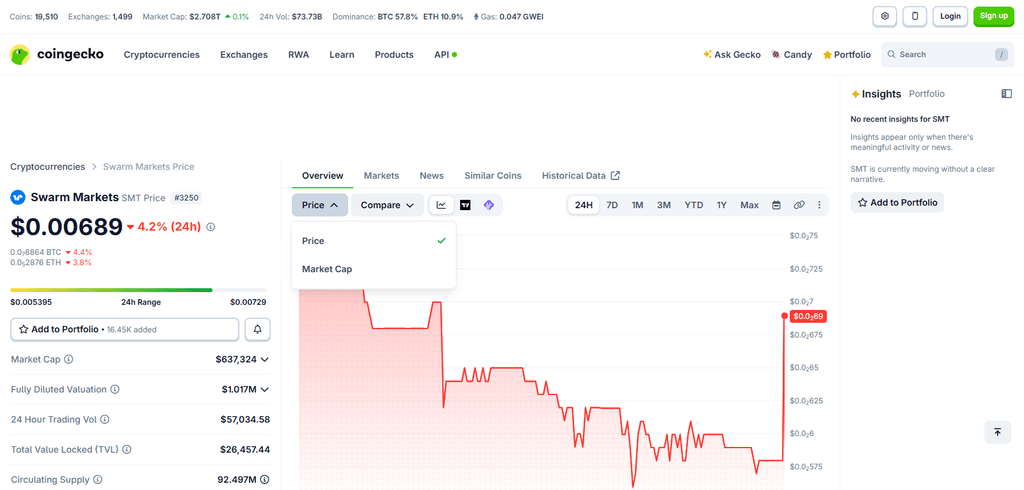Viewport: 1024px width, 490px height.
Task: Click the 24h Range progress bar
Action: click(x=138, y=289)
